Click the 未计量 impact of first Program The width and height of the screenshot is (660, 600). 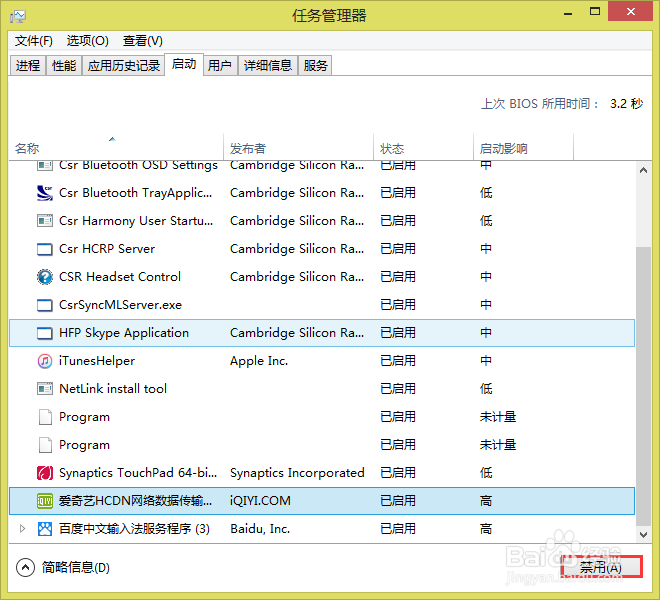point(498,417)
